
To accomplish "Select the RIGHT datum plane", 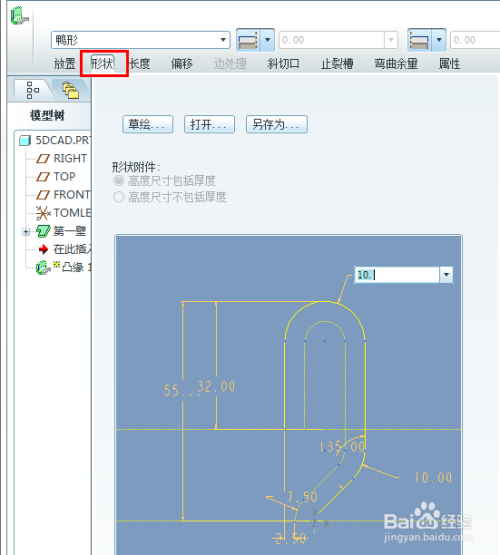I will click(x=62, y=158).
